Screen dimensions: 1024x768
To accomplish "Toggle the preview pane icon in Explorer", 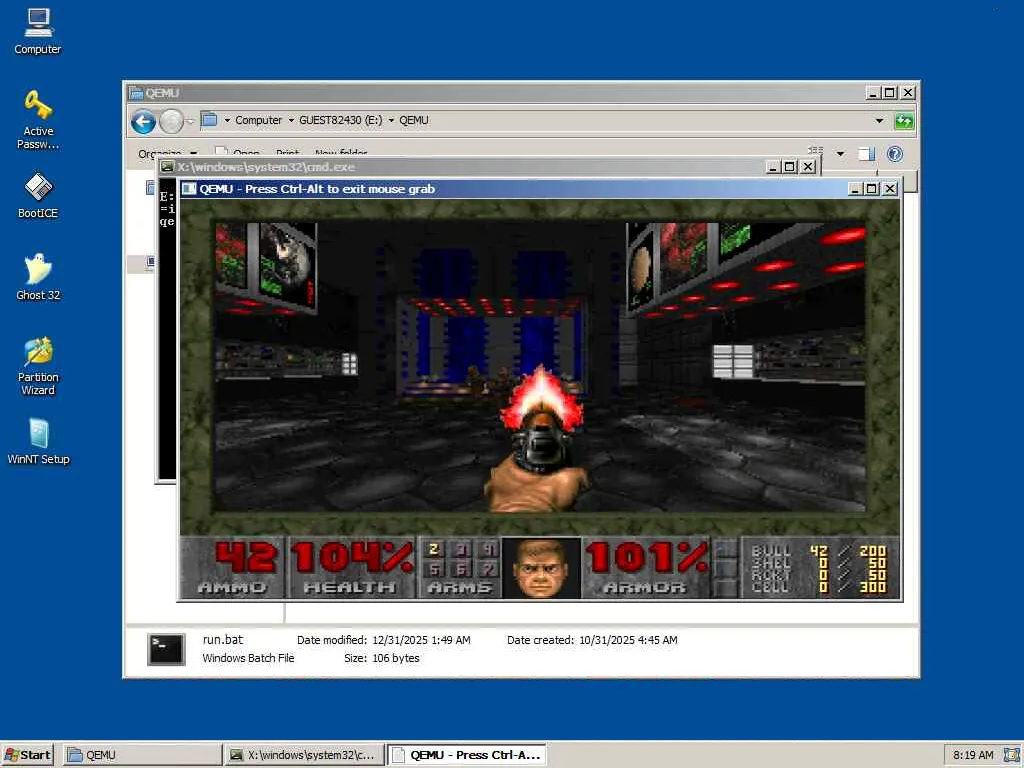I will click(867, 154).
